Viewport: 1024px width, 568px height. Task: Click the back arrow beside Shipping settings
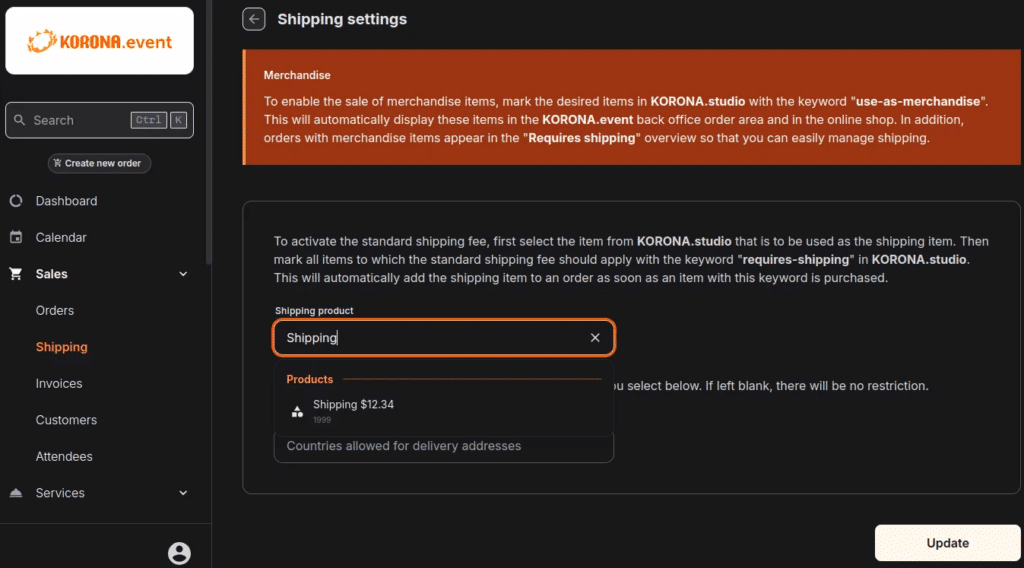point(254,19)
